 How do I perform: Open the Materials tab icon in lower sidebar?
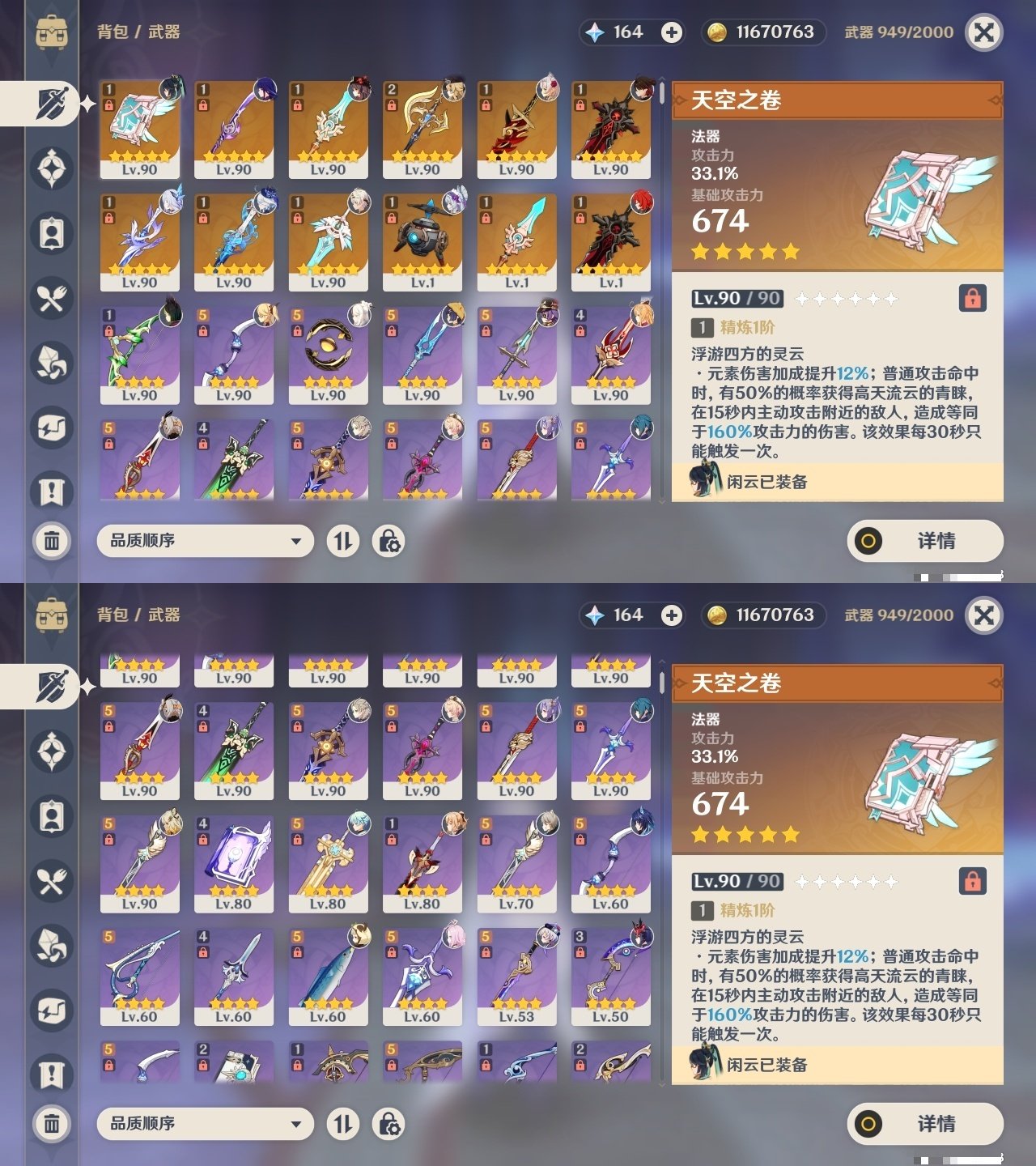coord(52,946)
